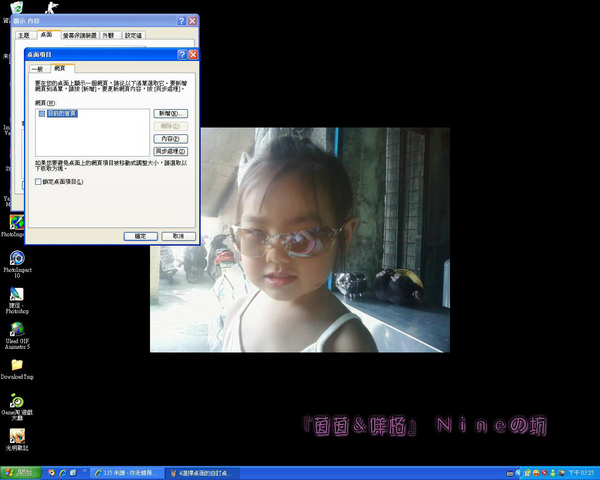Click the 取消 button in Desktop Items
This screenshot has height=480, width=600.
(178, 236)
